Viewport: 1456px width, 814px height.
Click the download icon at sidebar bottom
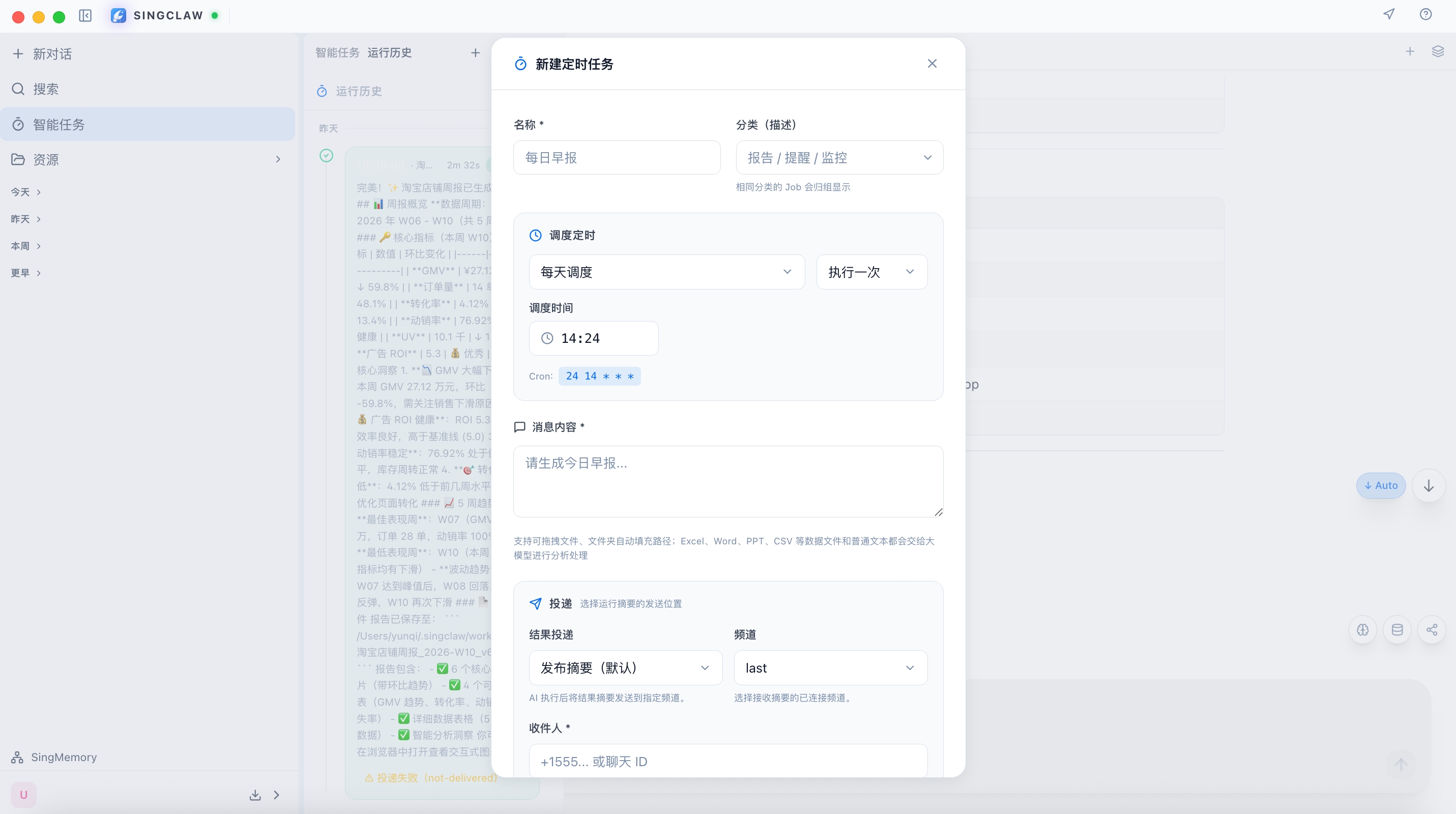pyautogui.click(x=255, y=795)
